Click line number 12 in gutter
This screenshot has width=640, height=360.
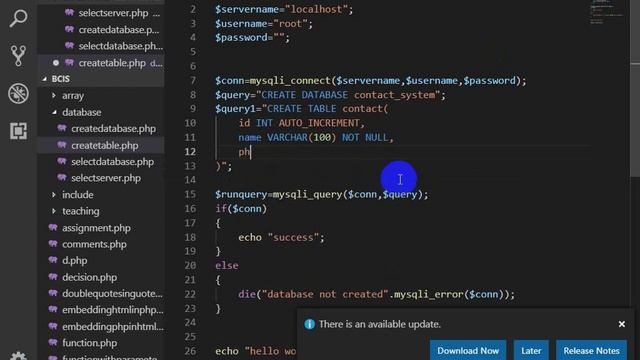(190, 152)
